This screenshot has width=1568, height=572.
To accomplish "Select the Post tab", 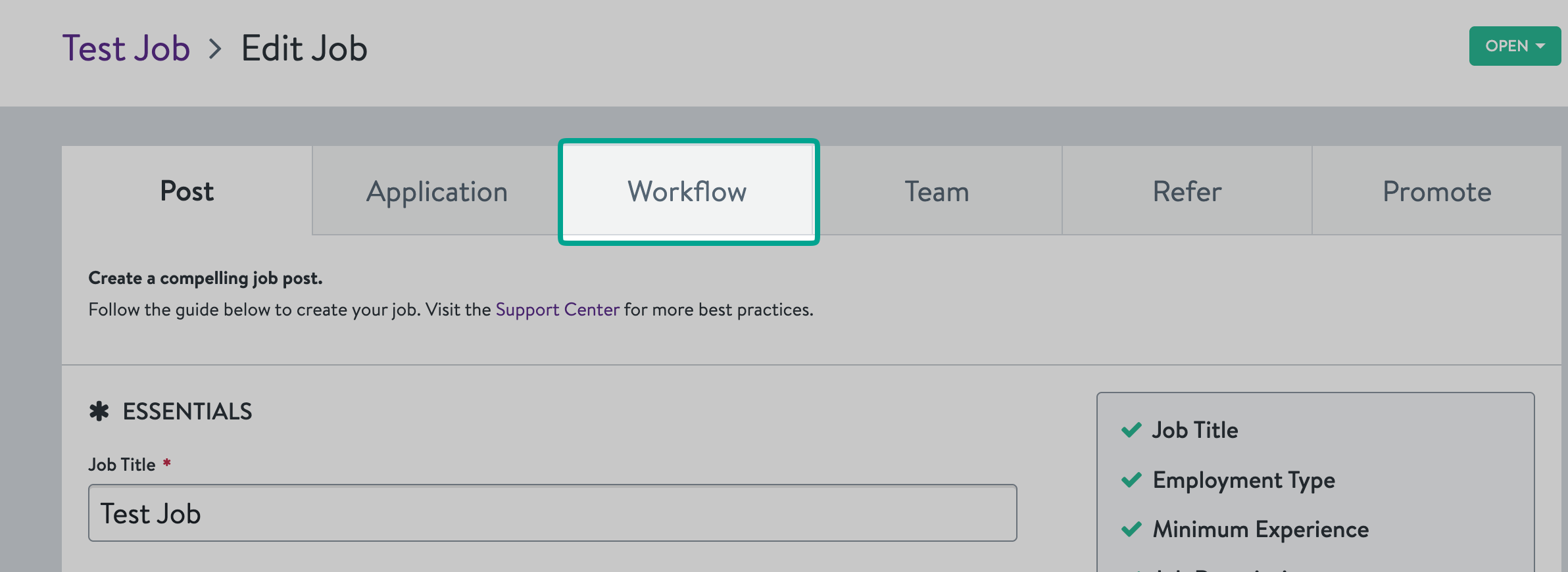I will (x=187, y=191).
